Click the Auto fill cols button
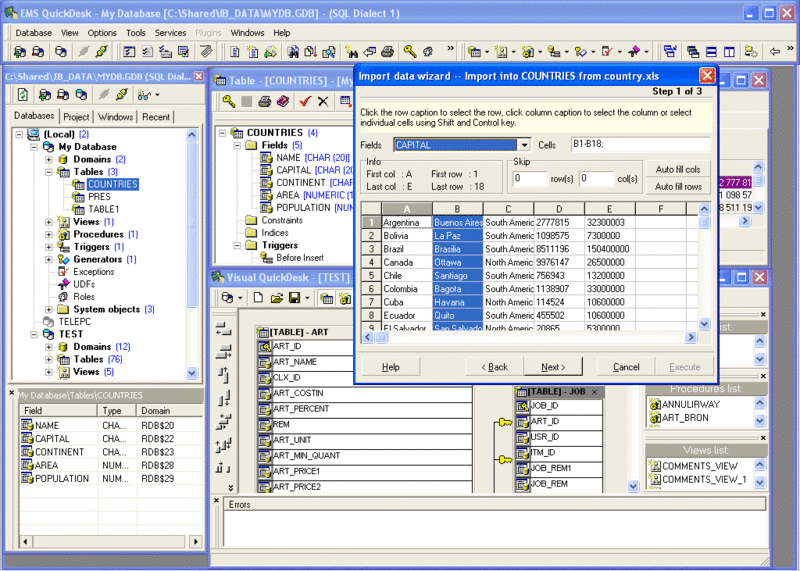The image size is (800, 571). tap(678, 169)
